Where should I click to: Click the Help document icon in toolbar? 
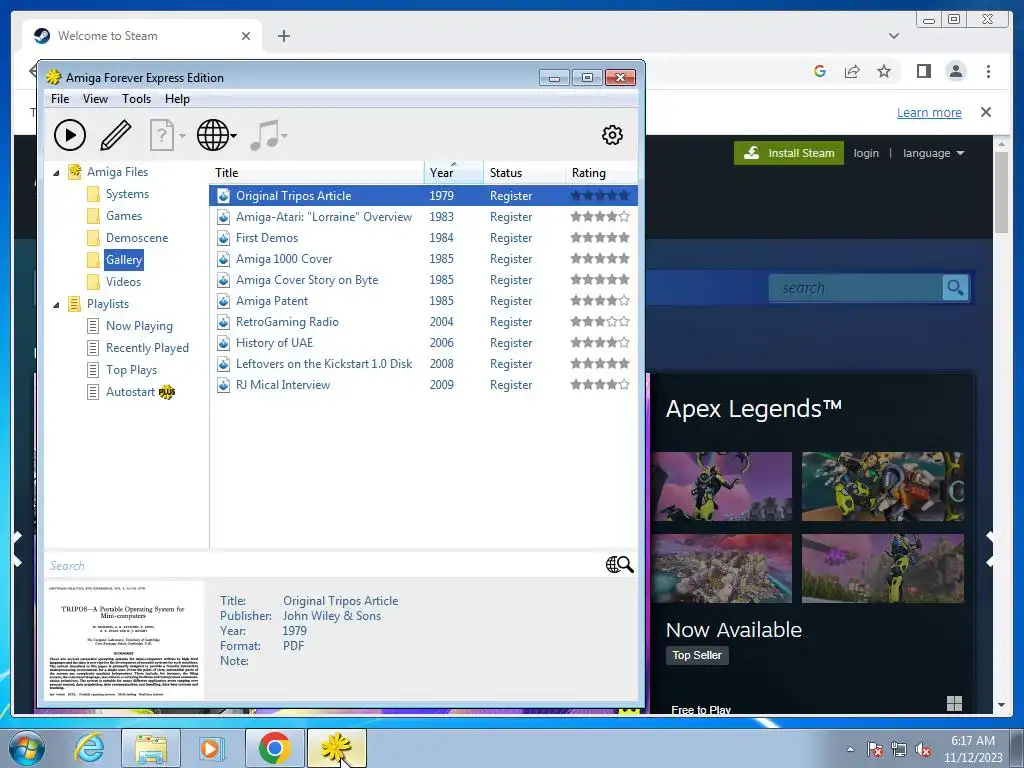click(161, 135)
